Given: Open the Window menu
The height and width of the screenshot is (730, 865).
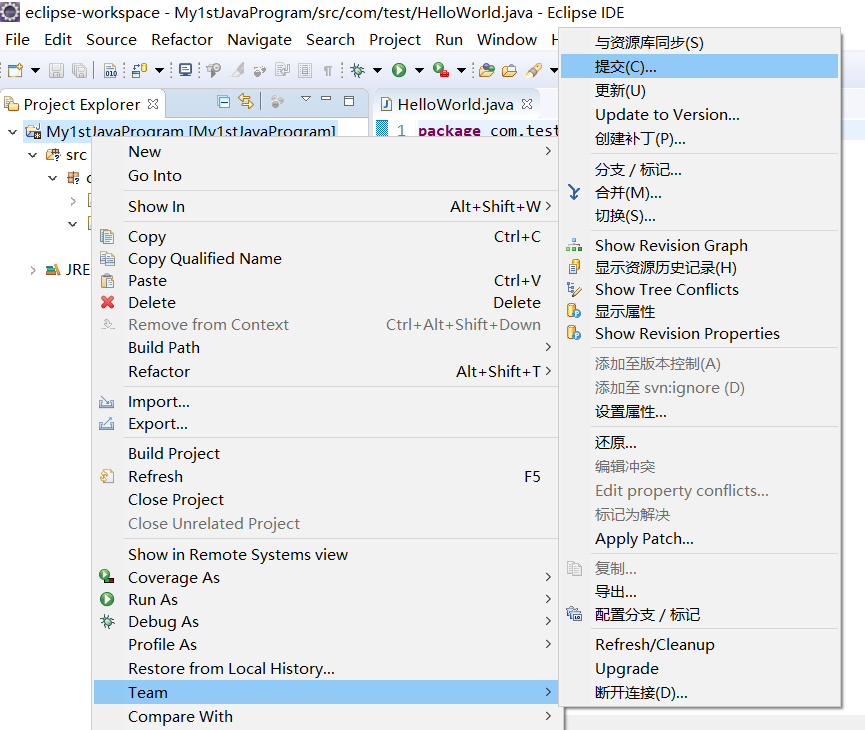Looking at the screenshot, I should point(507,40).
